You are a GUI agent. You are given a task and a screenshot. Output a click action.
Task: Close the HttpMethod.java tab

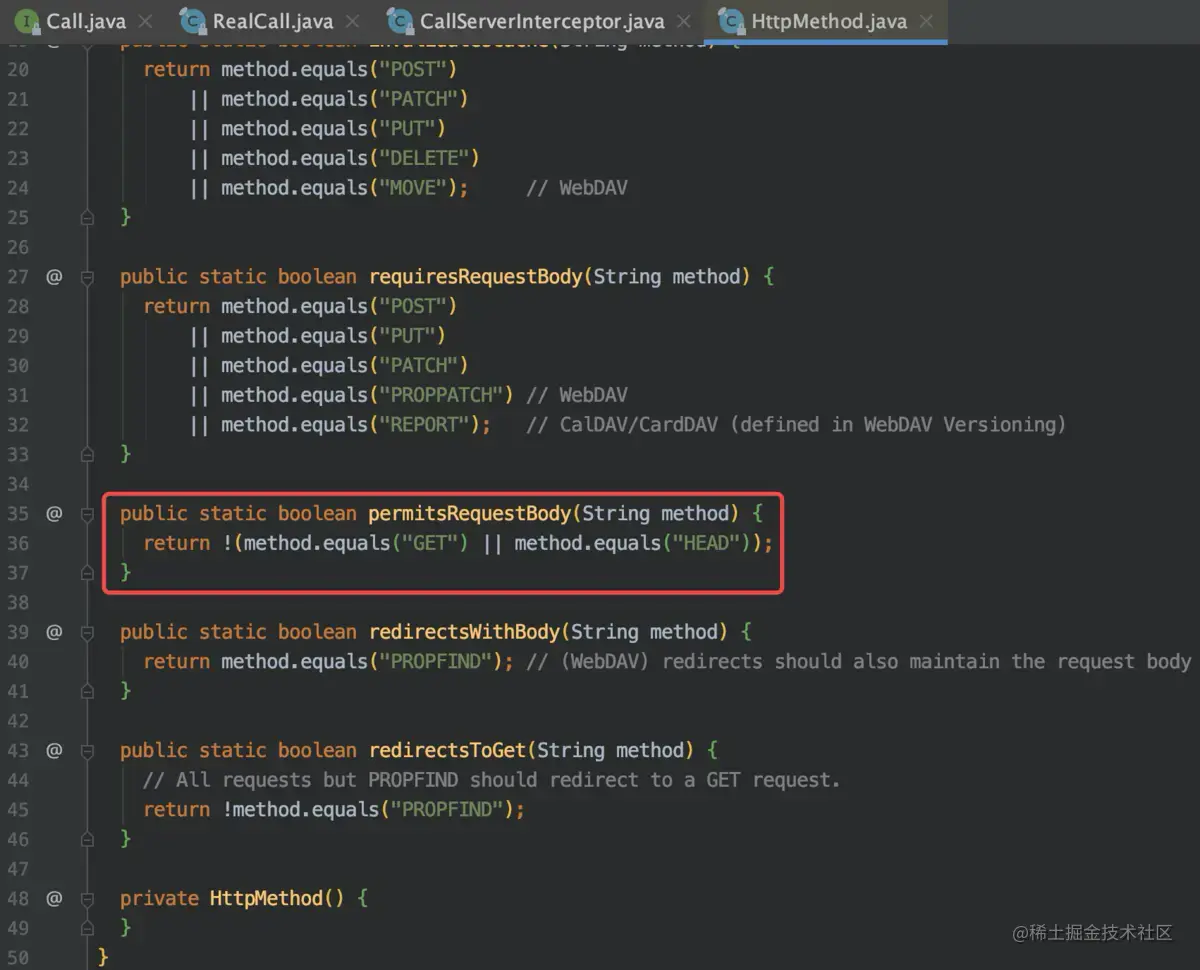(926, 21)
